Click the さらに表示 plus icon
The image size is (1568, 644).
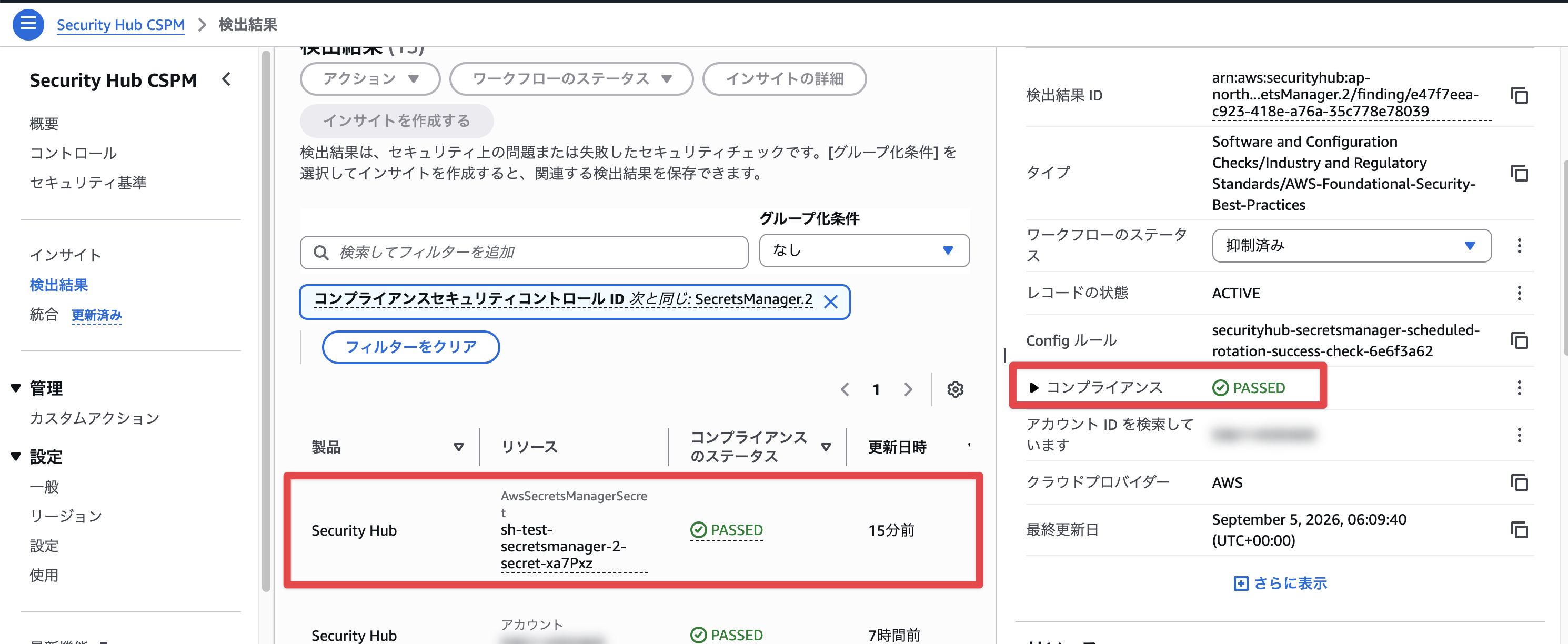[x=1241, y=583]
